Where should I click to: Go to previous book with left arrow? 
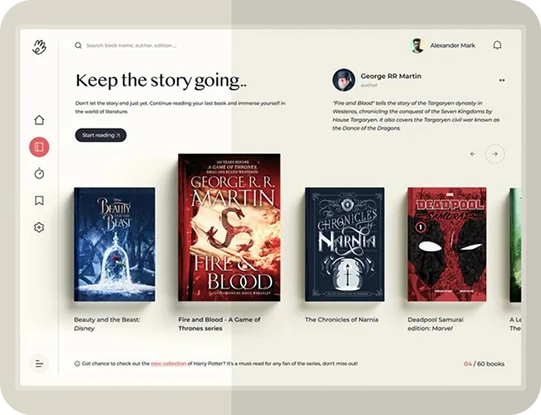473,154
